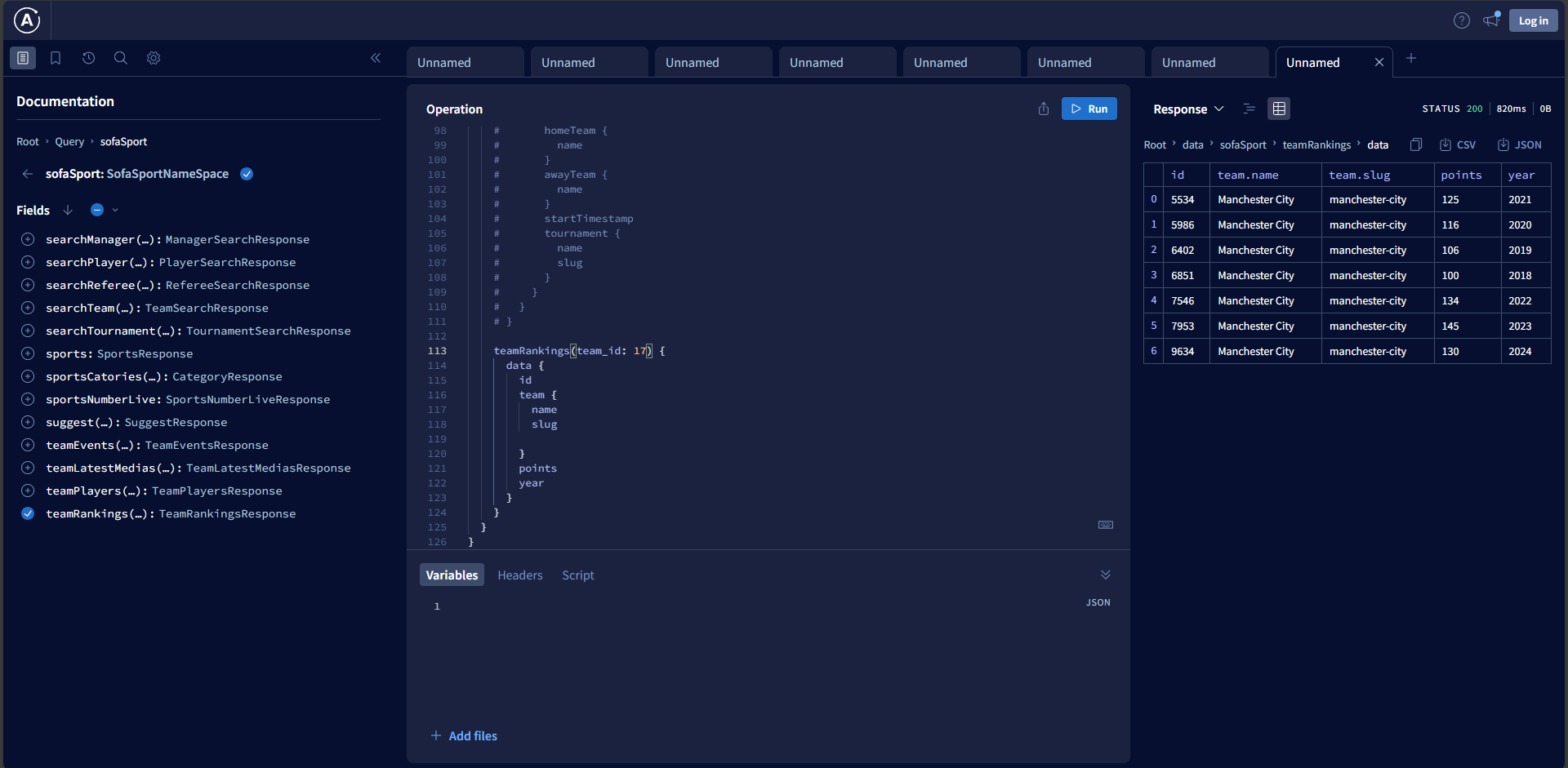Screen dimensions: 1568x768
Task: Add the searchPlayer field
Action: (28, 262)
